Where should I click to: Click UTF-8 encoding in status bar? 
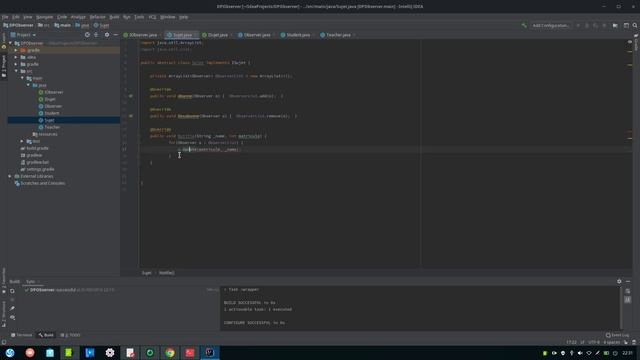pos(594,342)
